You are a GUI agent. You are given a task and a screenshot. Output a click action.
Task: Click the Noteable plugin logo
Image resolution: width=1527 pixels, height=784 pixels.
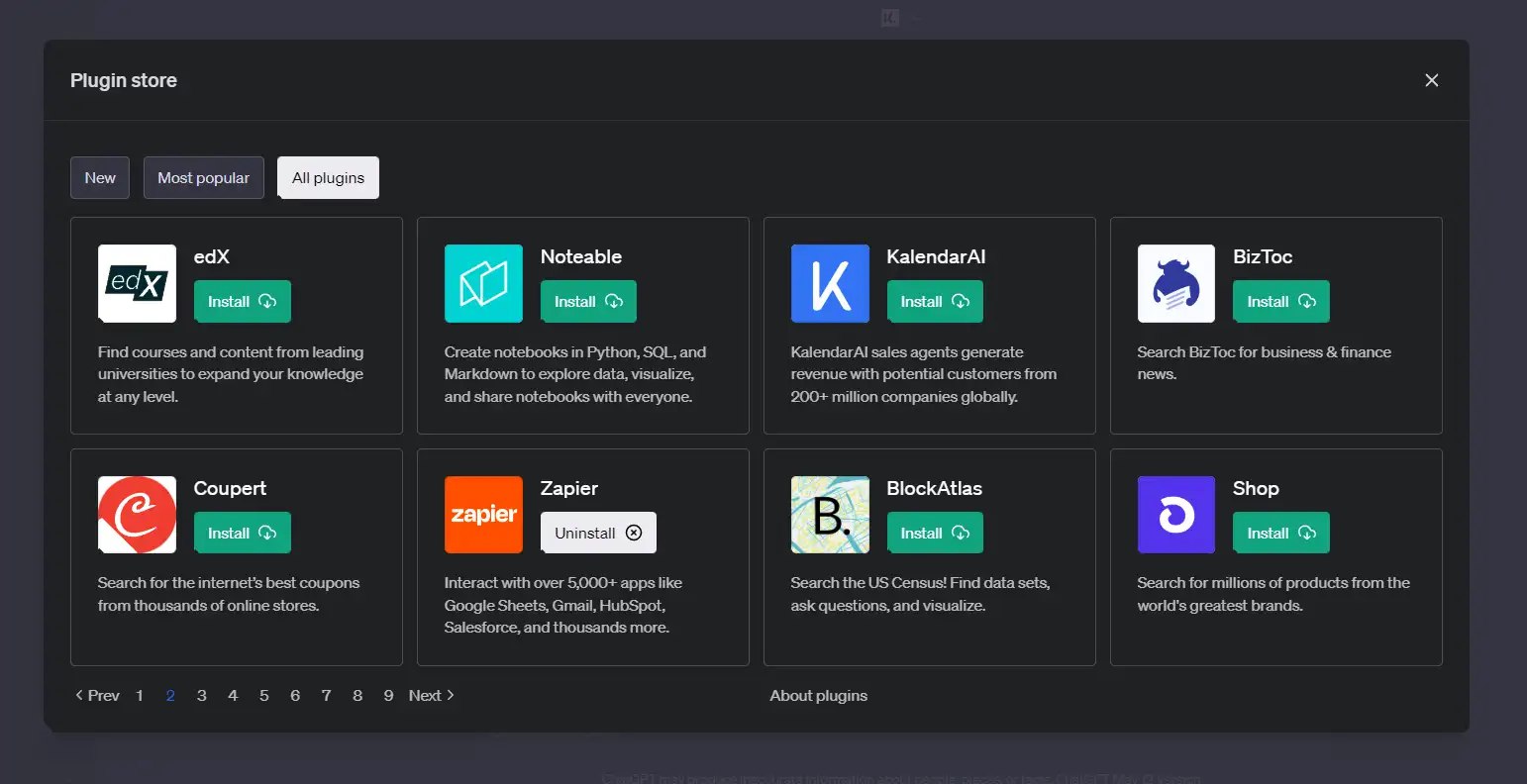click(x=483, y=283)
